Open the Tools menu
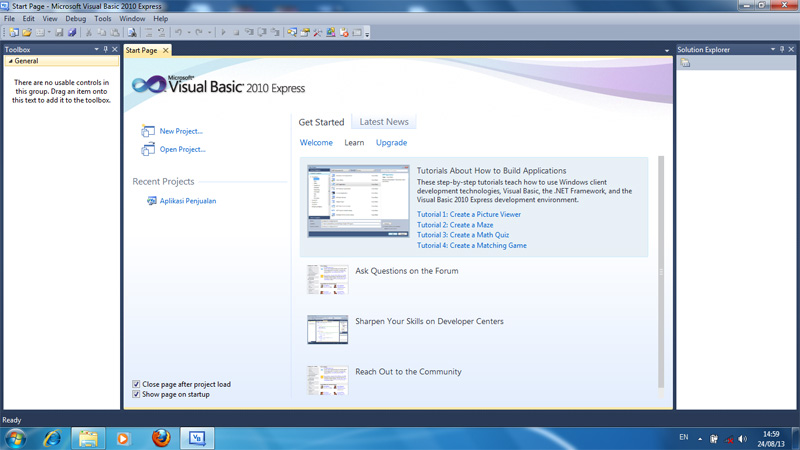800x450 pixels. click(103, 18)
